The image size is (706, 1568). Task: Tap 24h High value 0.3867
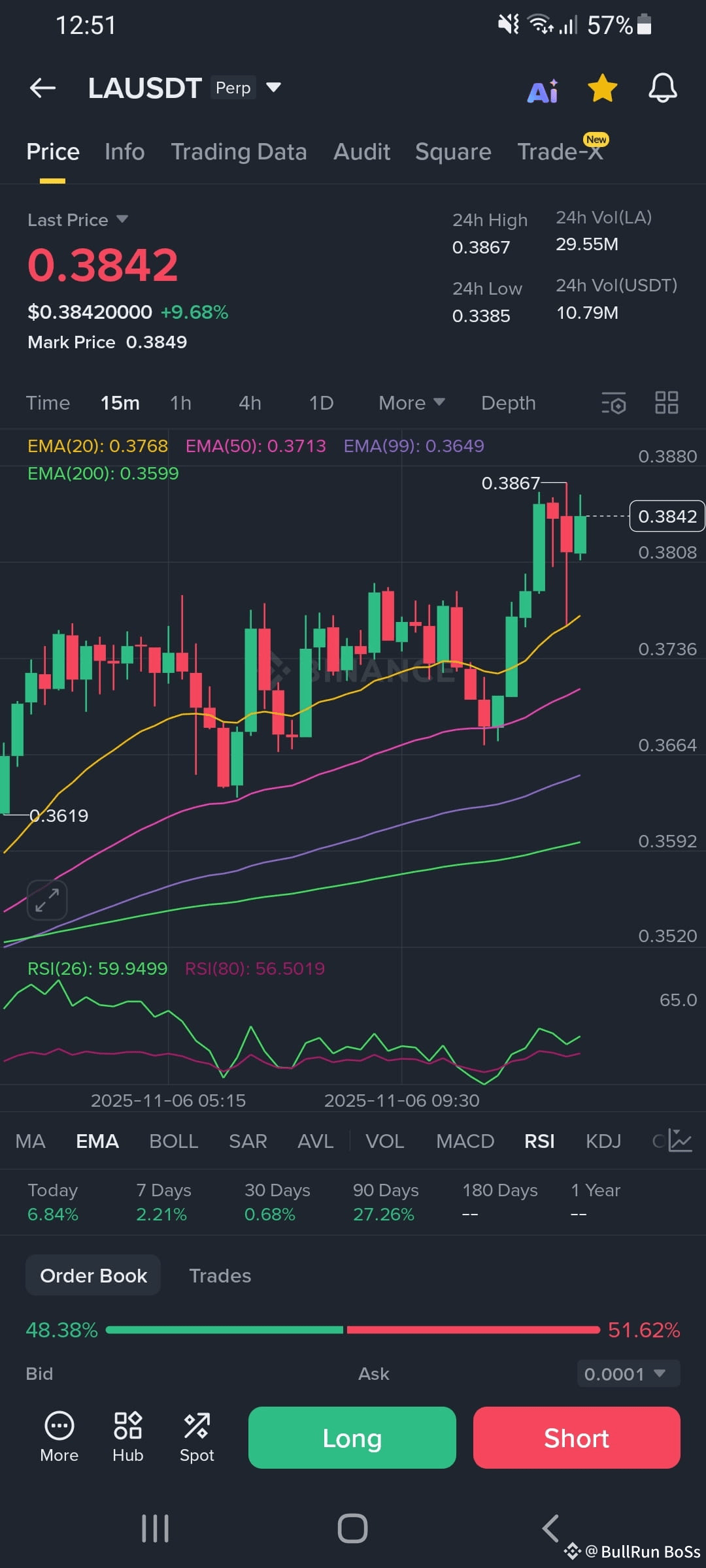coord(481,248)
